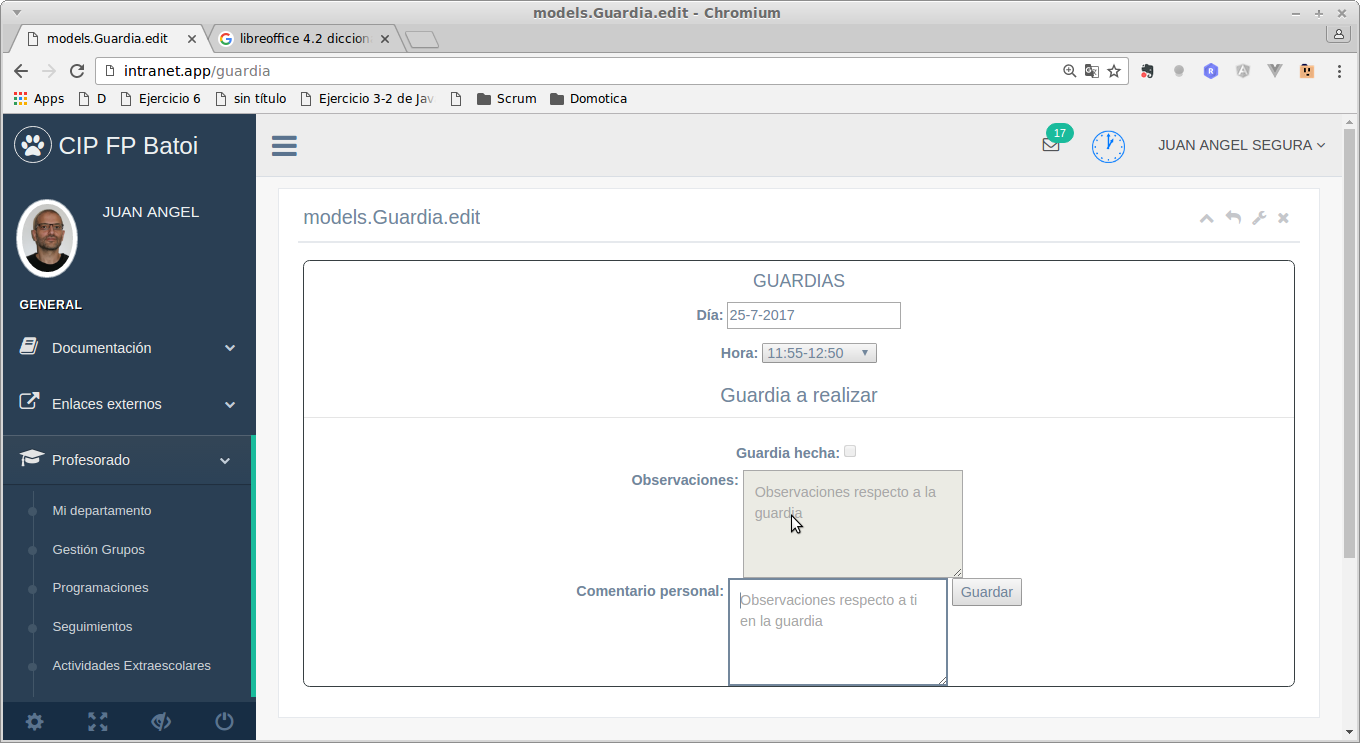The height and width of the screenshot is (743, 1360).
Task: Focus the Comentario personal textarea
Action: click(838, 632)
